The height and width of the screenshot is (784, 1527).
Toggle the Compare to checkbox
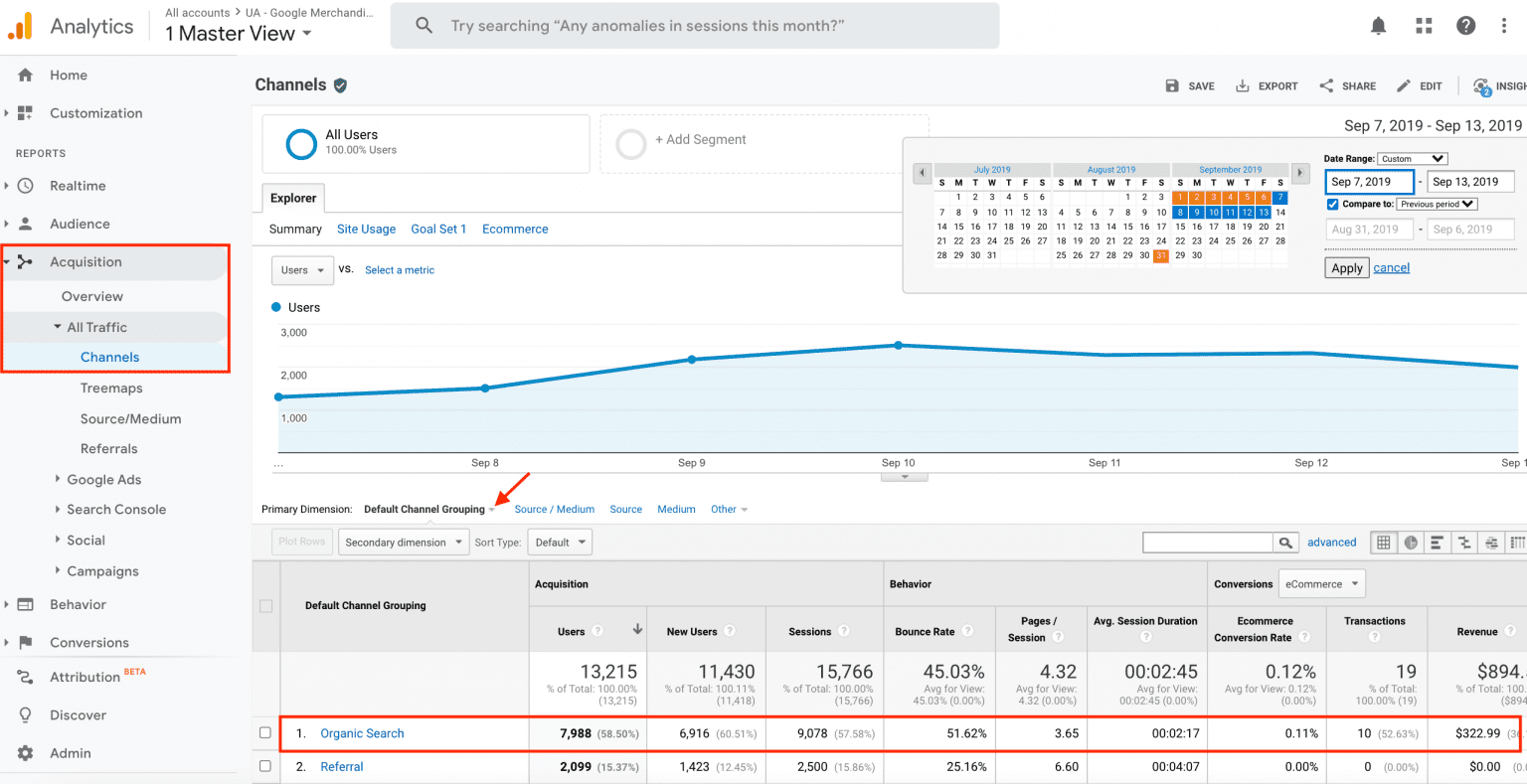[x=1333, y=204]
